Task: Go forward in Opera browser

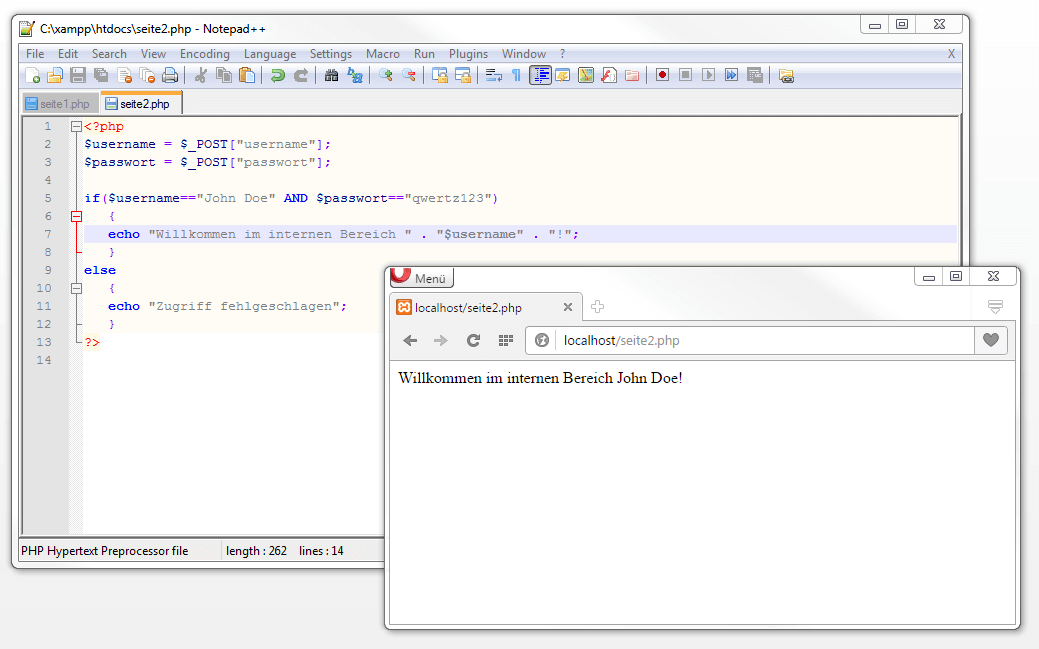Action: [x=441, y=340]
